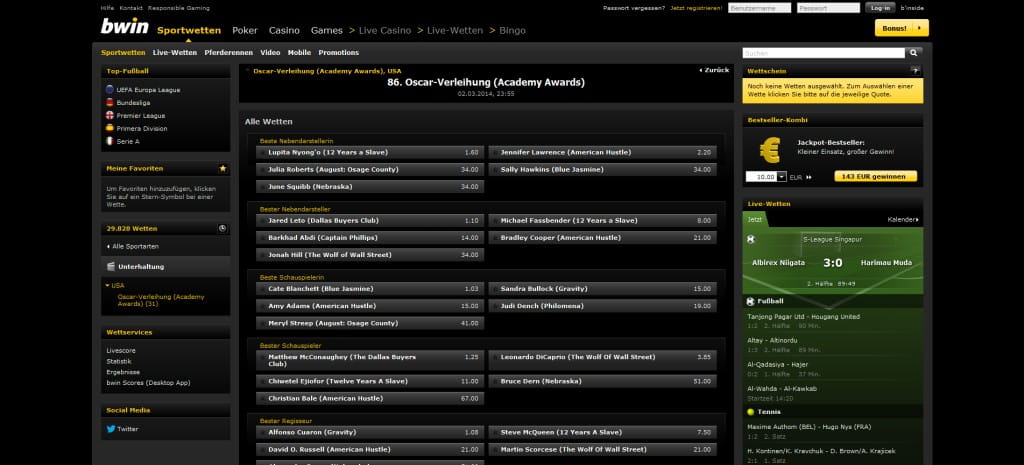Open the Games main tab
The height and width of the screenshot is (465, 1024).
point(327,31)
